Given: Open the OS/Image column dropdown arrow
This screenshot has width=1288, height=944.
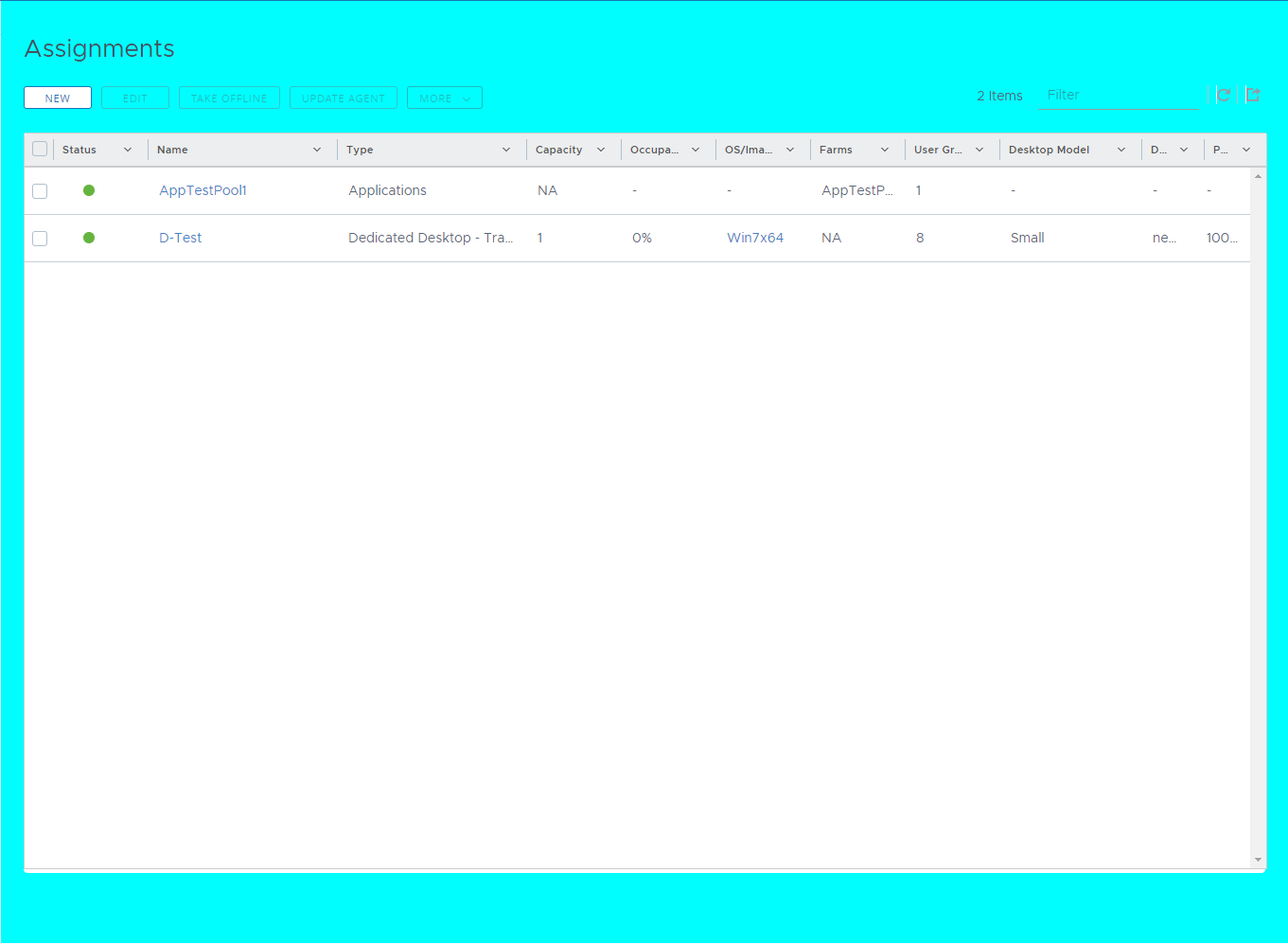Looking at the screenshot, I should [790, 150].
